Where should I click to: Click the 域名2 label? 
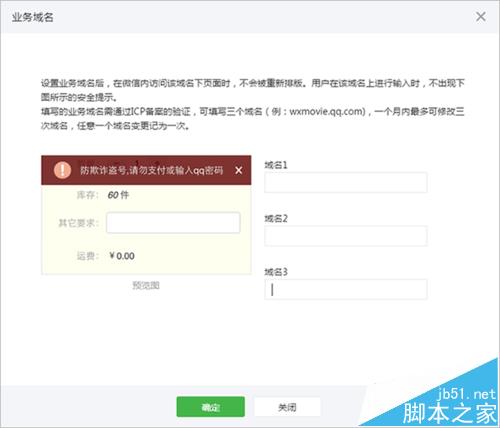pyautogui.click(x=276, y=218)
